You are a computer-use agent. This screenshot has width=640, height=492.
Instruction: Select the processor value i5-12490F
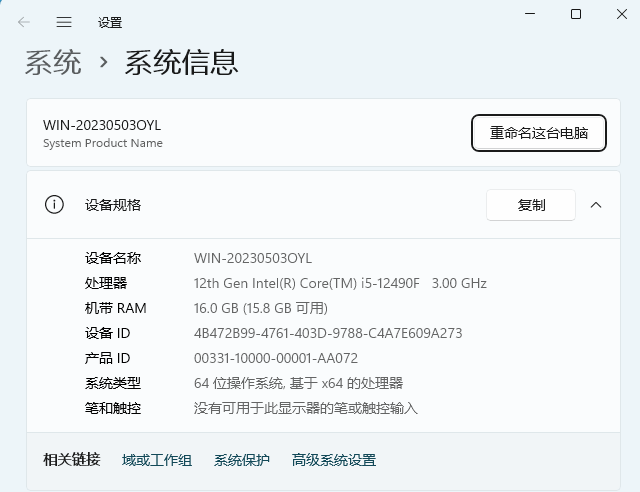point(340,283)
